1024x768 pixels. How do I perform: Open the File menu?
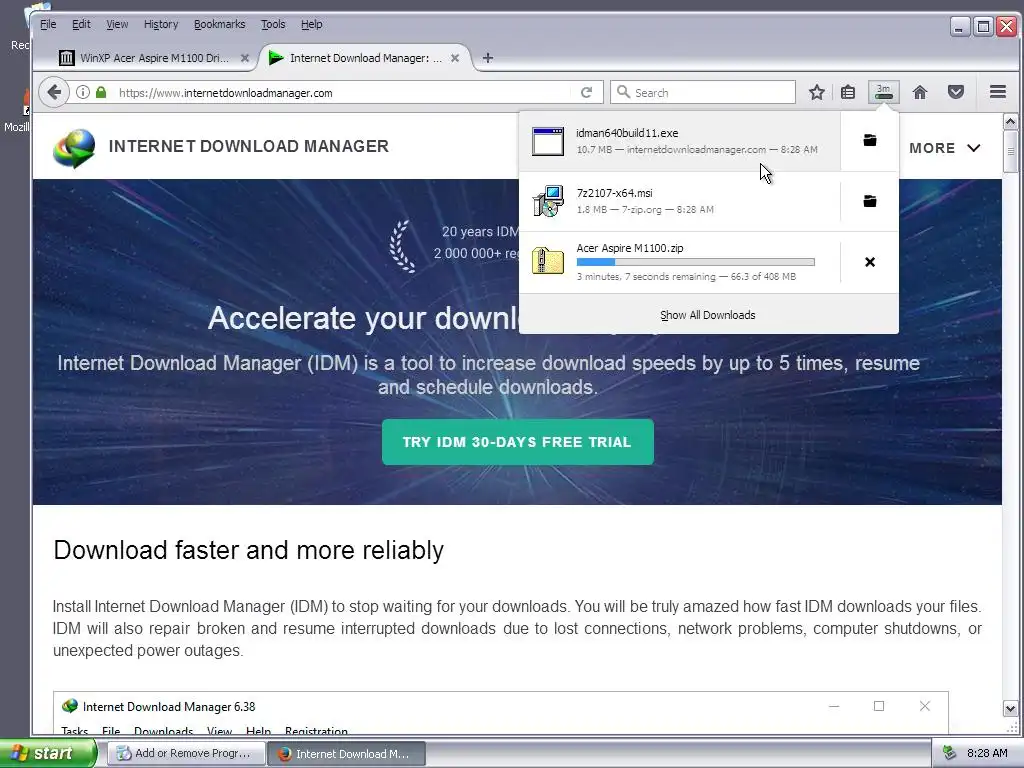click(48, 24)
